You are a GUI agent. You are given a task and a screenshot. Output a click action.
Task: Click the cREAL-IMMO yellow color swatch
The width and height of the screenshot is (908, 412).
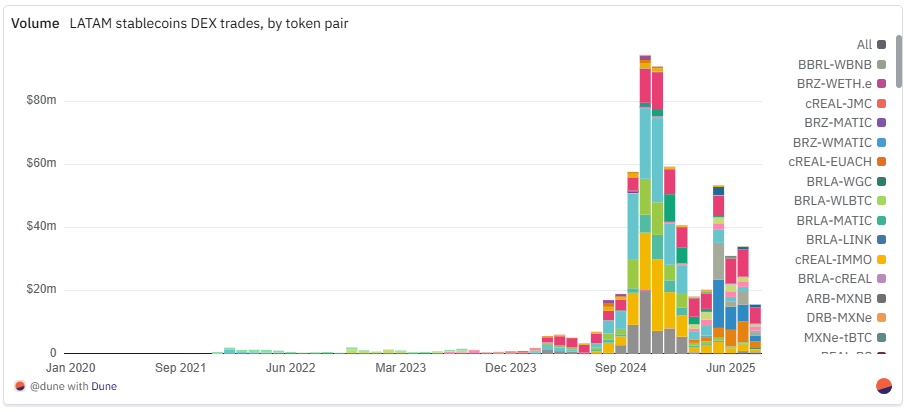tap(881, 259)
